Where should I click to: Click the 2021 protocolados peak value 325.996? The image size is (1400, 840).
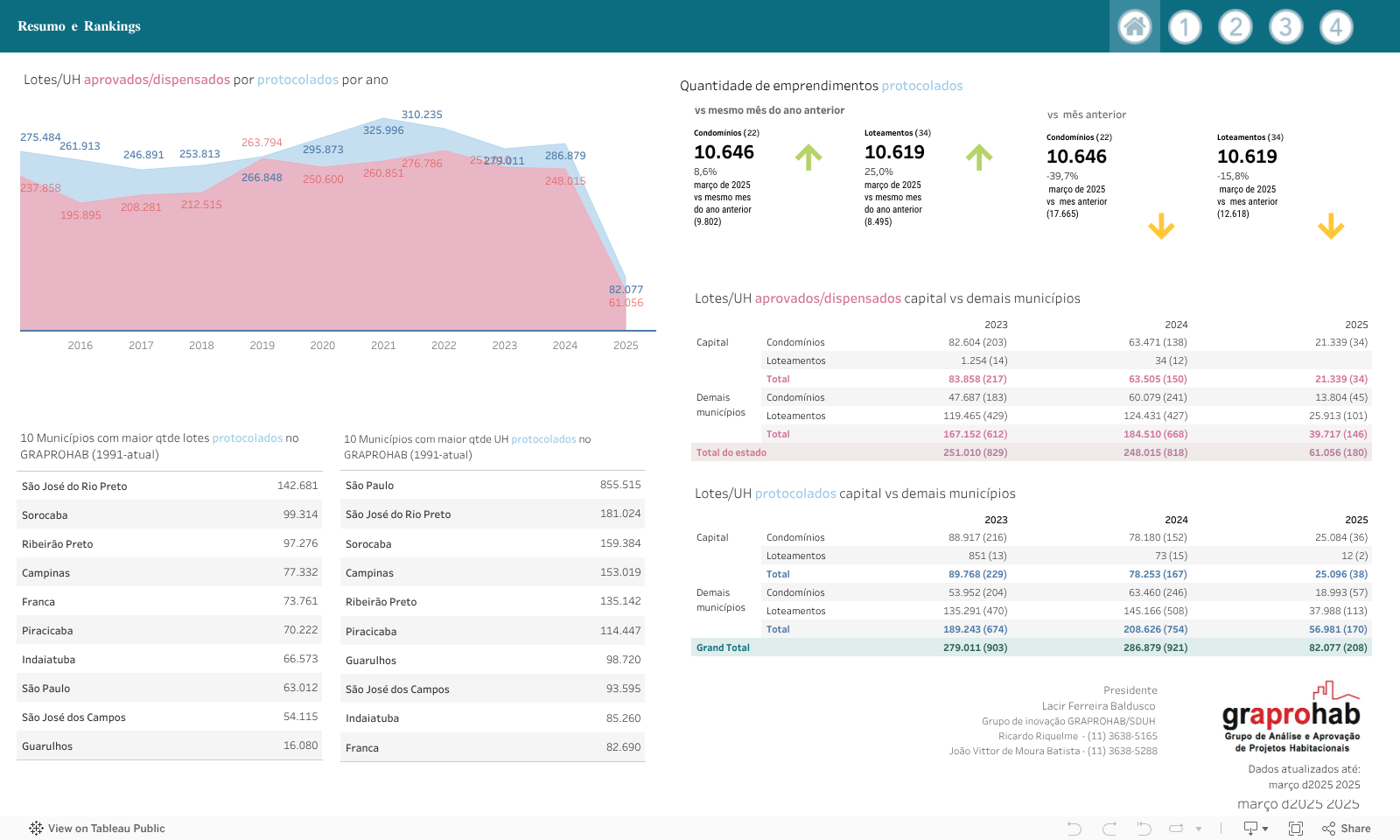point(383,130)
